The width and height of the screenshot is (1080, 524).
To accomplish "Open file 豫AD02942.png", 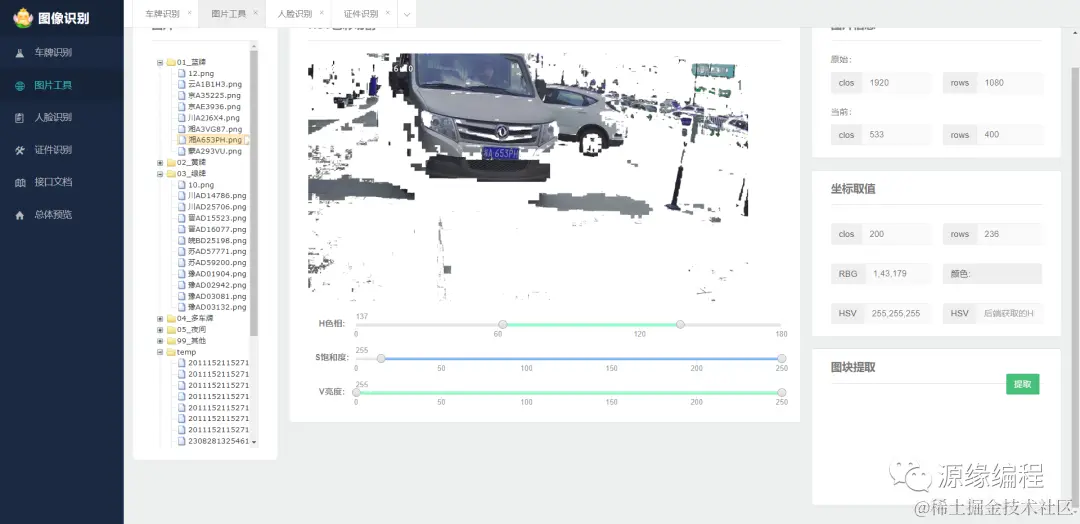I will (x=217, y=284).
